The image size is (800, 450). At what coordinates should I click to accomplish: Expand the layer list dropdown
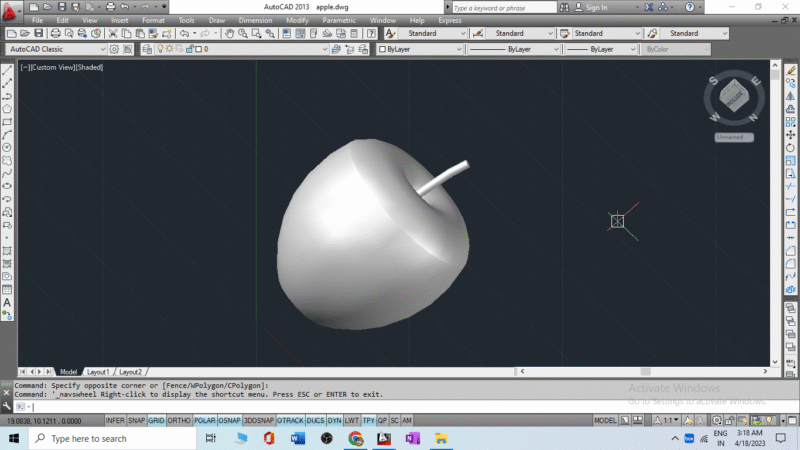click(x=324, y=49)
